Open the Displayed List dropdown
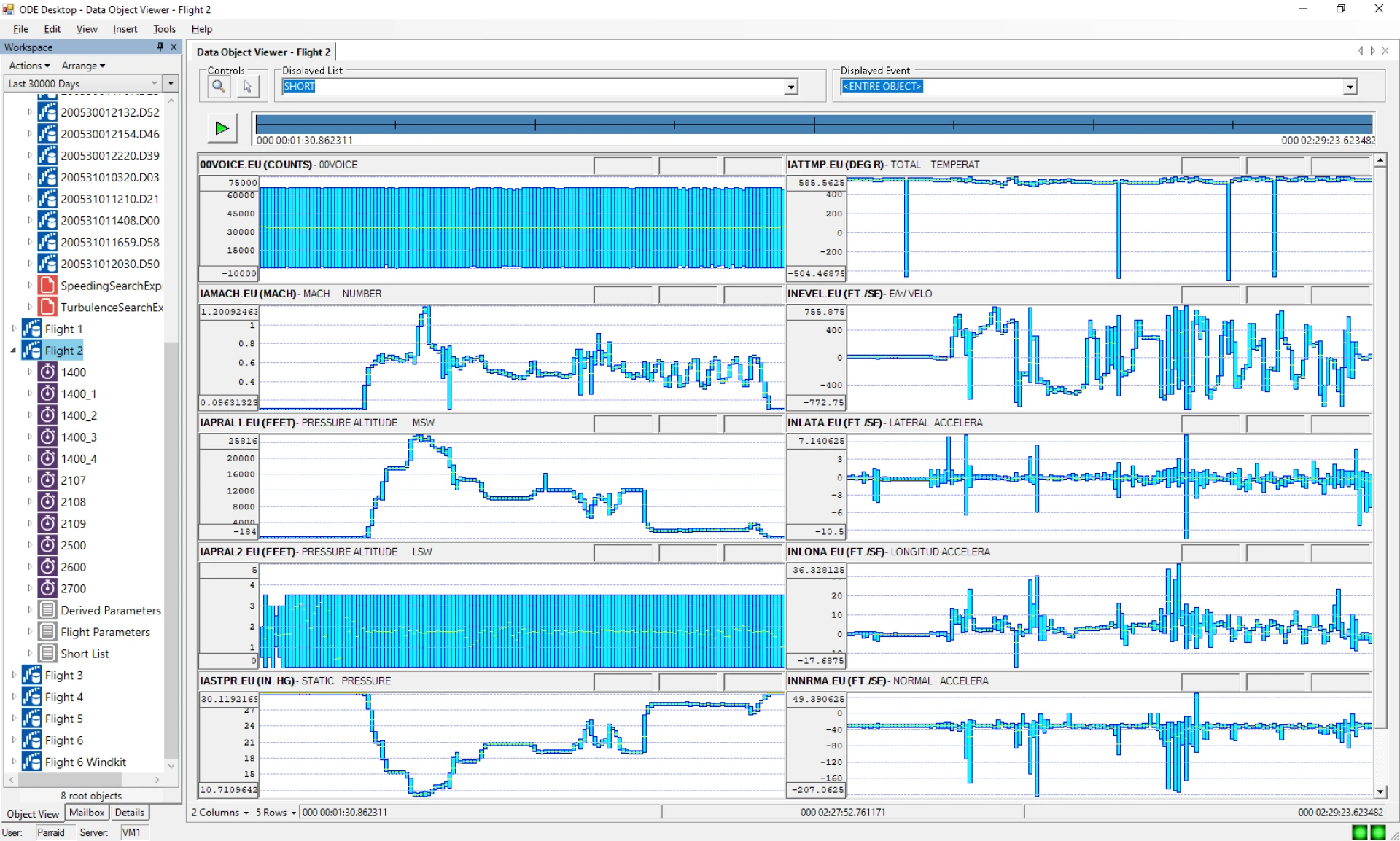The width and height of the screenshot is (1400, 841). point(790,87)
